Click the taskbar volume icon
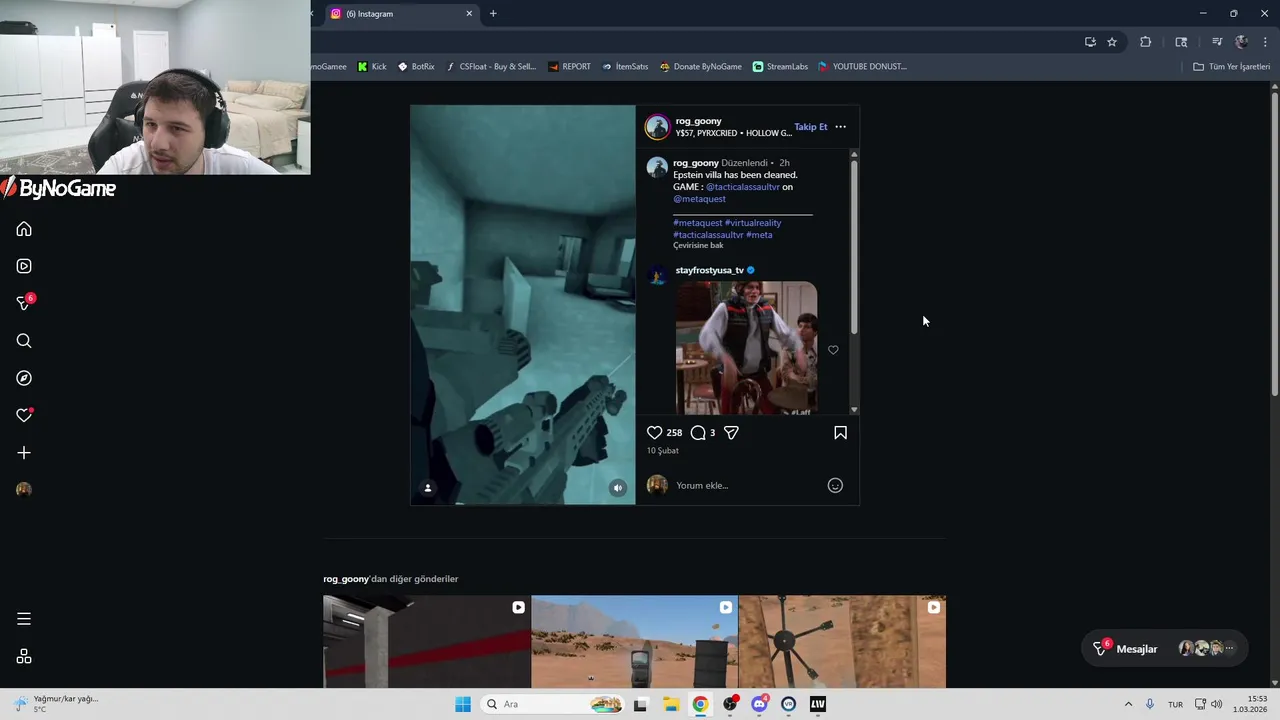 pyautogui.click(x=1216, y=704)
